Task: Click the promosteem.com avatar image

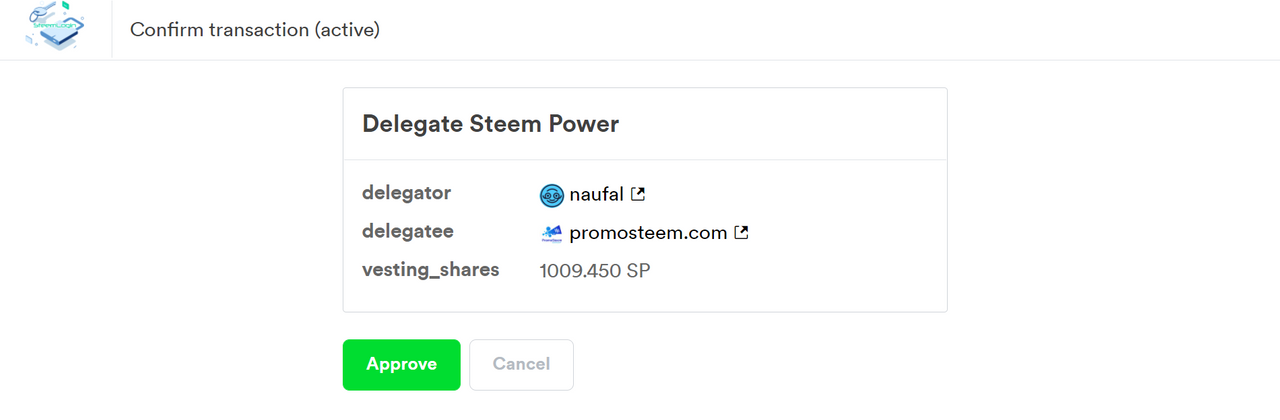Action: click(552, 233)
